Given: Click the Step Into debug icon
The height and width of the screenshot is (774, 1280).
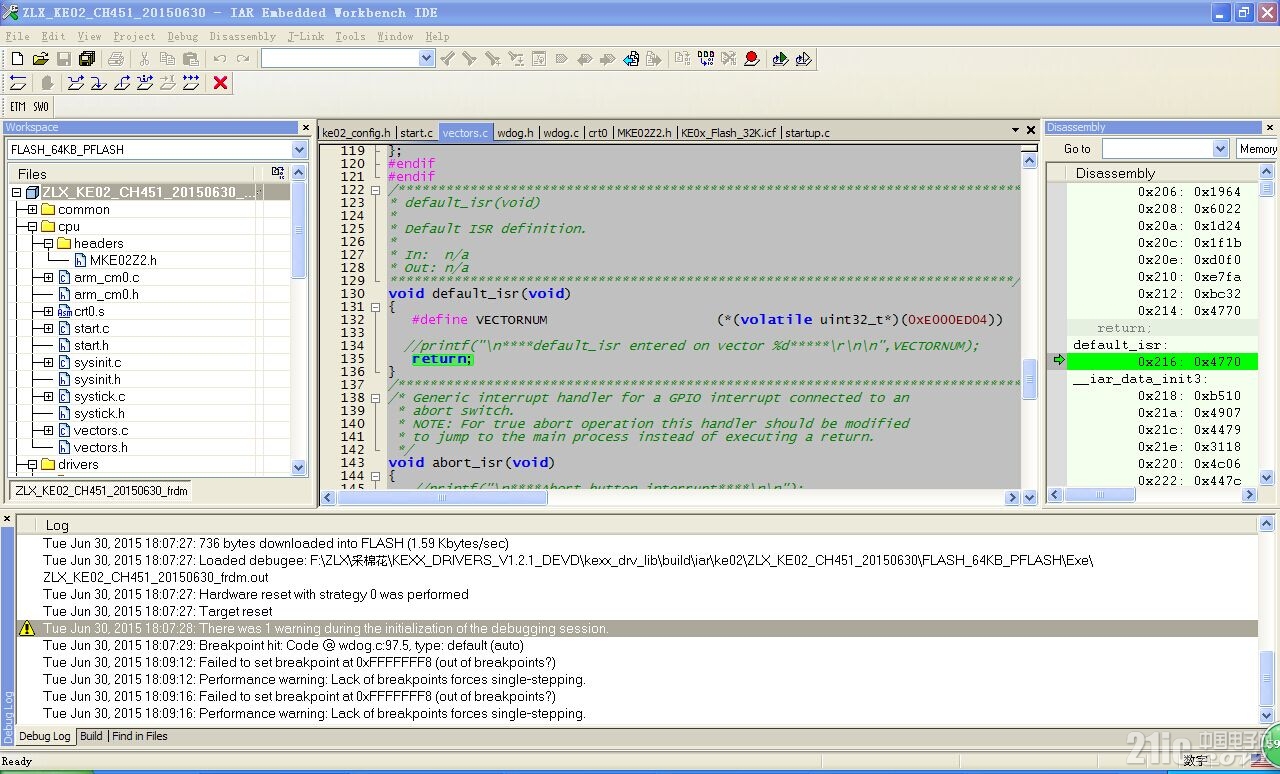Looking at the screenshot, I should coord(98,83).
